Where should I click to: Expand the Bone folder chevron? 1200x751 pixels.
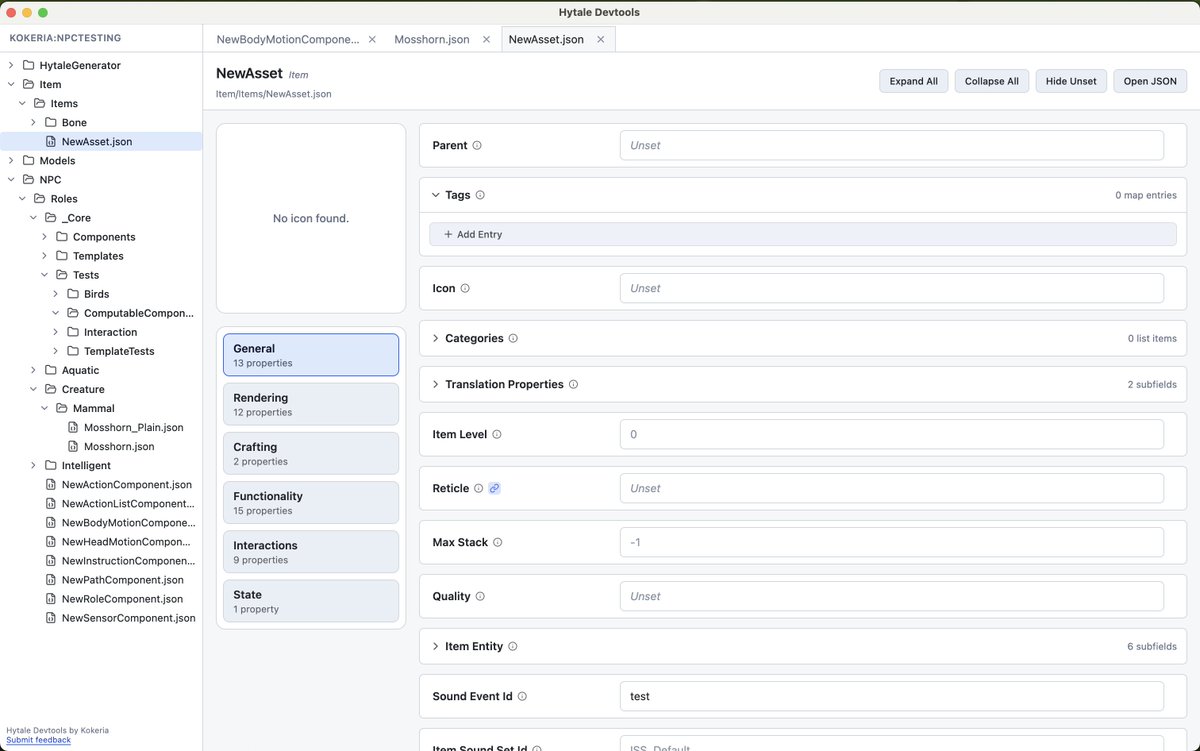33,122
